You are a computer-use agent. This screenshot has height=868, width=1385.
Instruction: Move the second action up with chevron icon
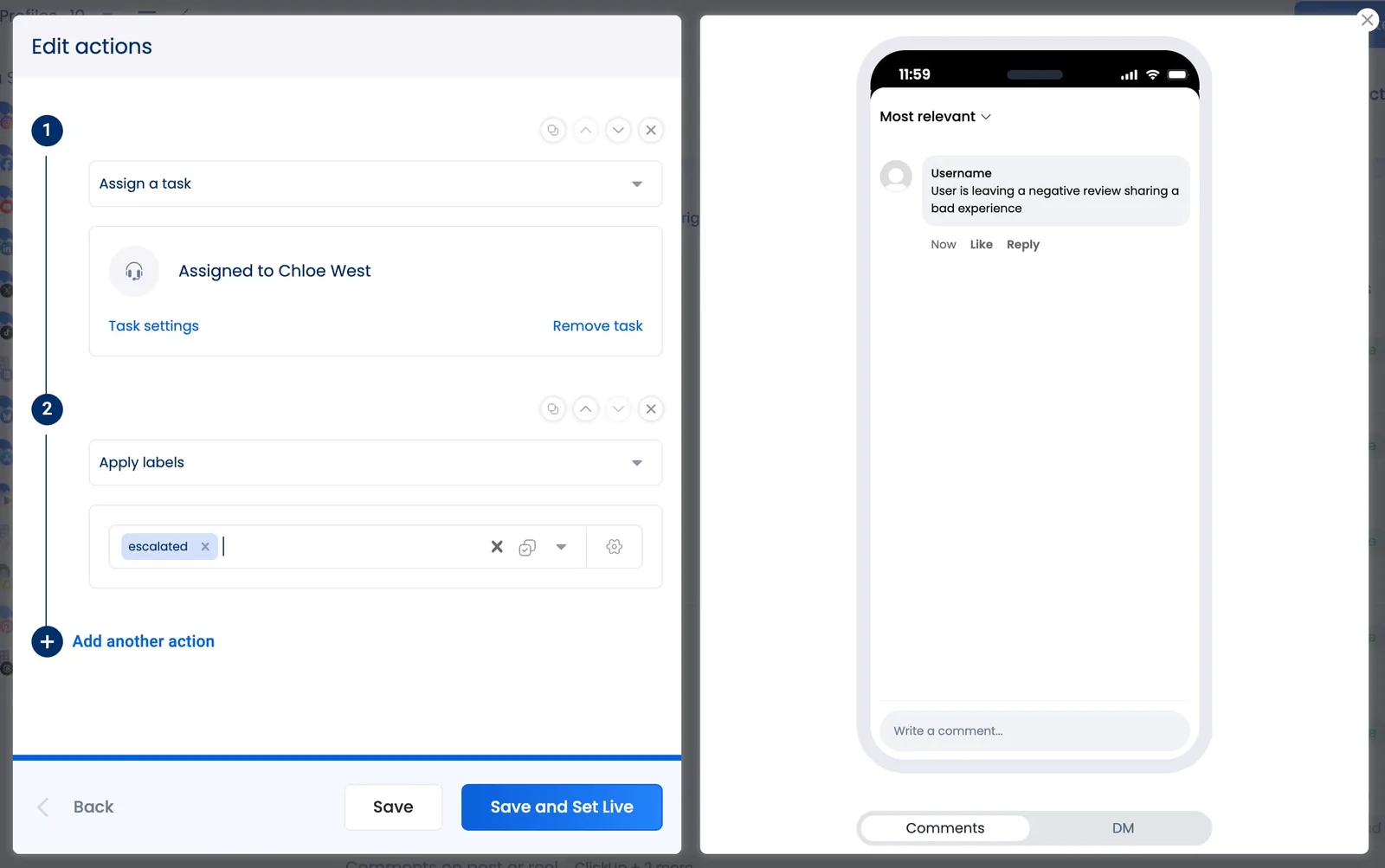pos(586,408)
